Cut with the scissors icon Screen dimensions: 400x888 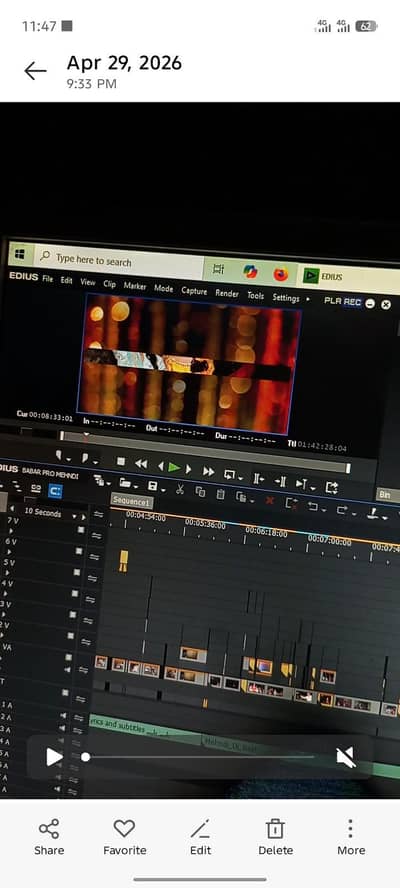click(180, 489)
